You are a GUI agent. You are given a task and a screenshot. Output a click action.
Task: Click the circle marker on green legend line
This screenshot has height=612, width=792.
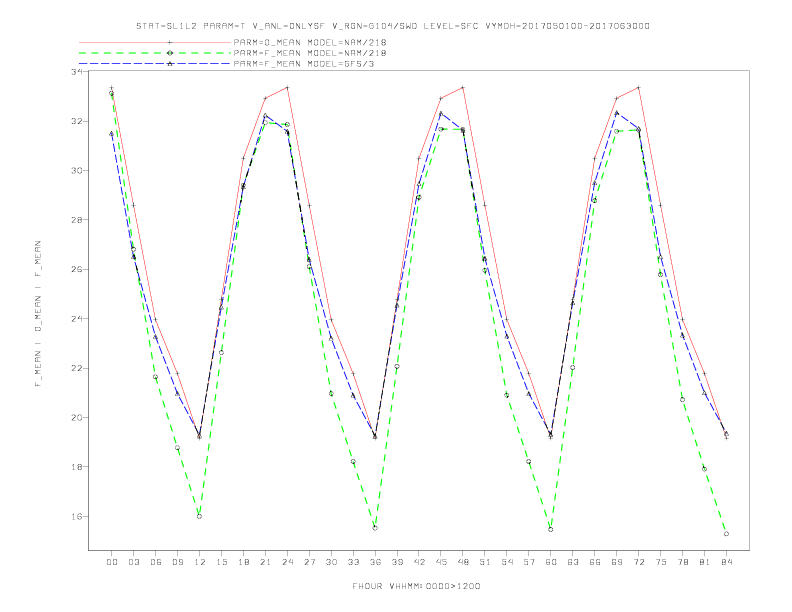[x=170, y=53]
